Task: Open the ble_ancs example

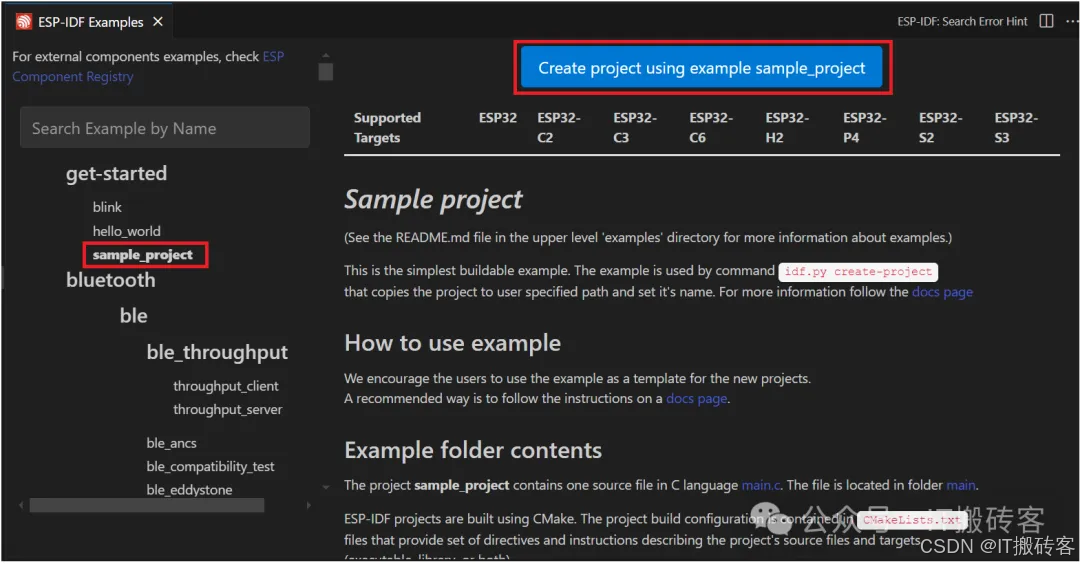Action: (172, 443)
